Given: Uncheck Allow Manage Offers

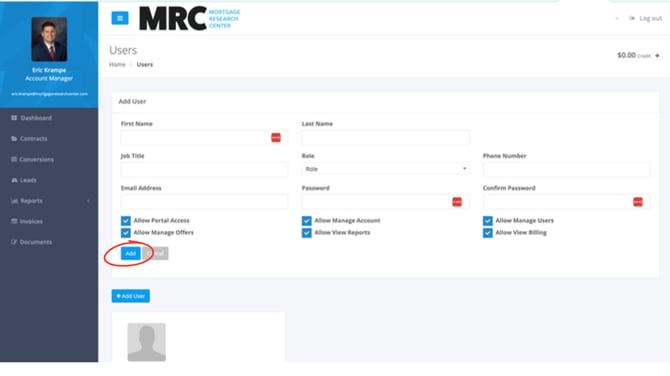Looking at the screenshot, I should point(126,232).
